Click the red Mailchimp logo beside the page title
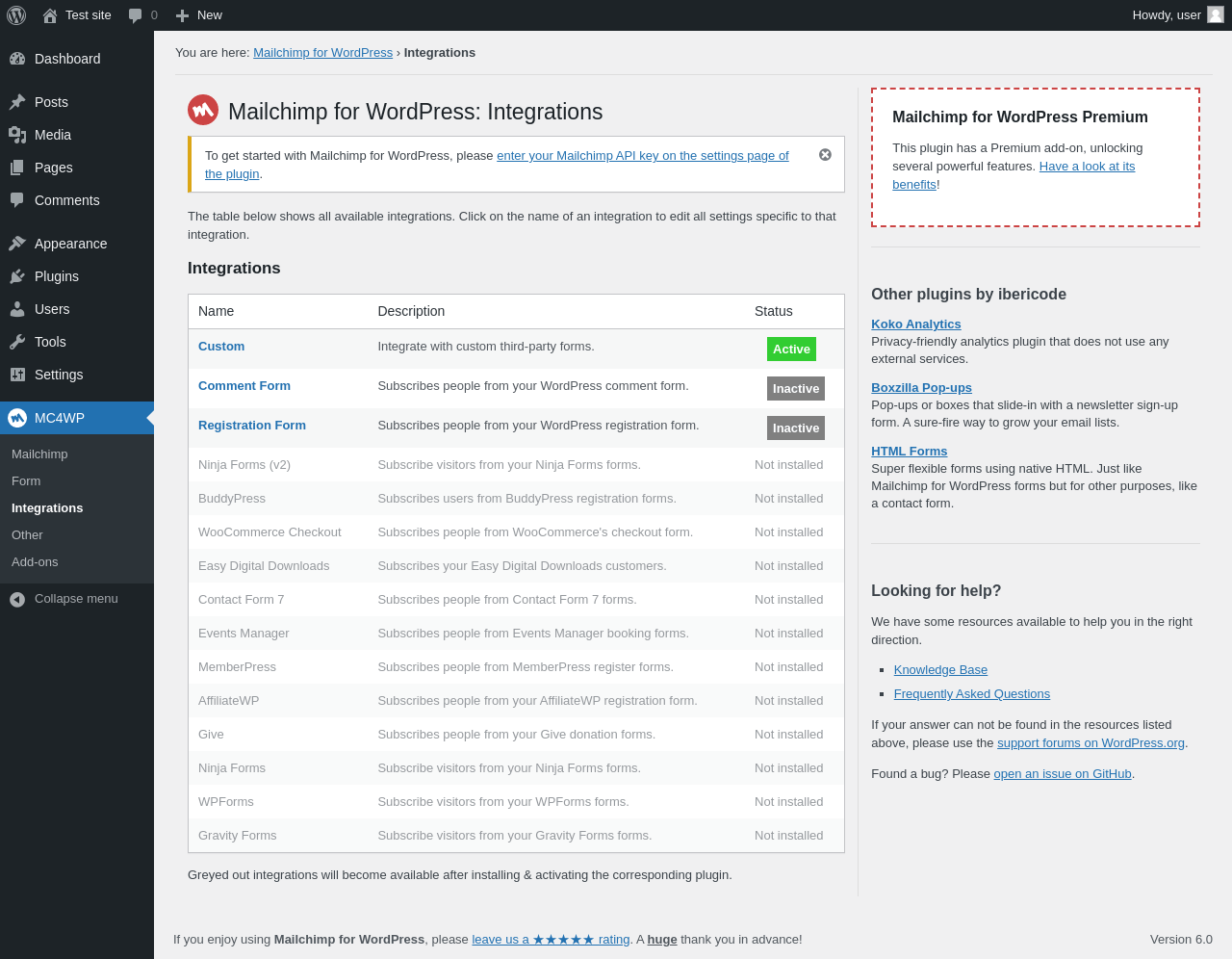Screen dimensions: 1232x959 click(x=203, y=110)
